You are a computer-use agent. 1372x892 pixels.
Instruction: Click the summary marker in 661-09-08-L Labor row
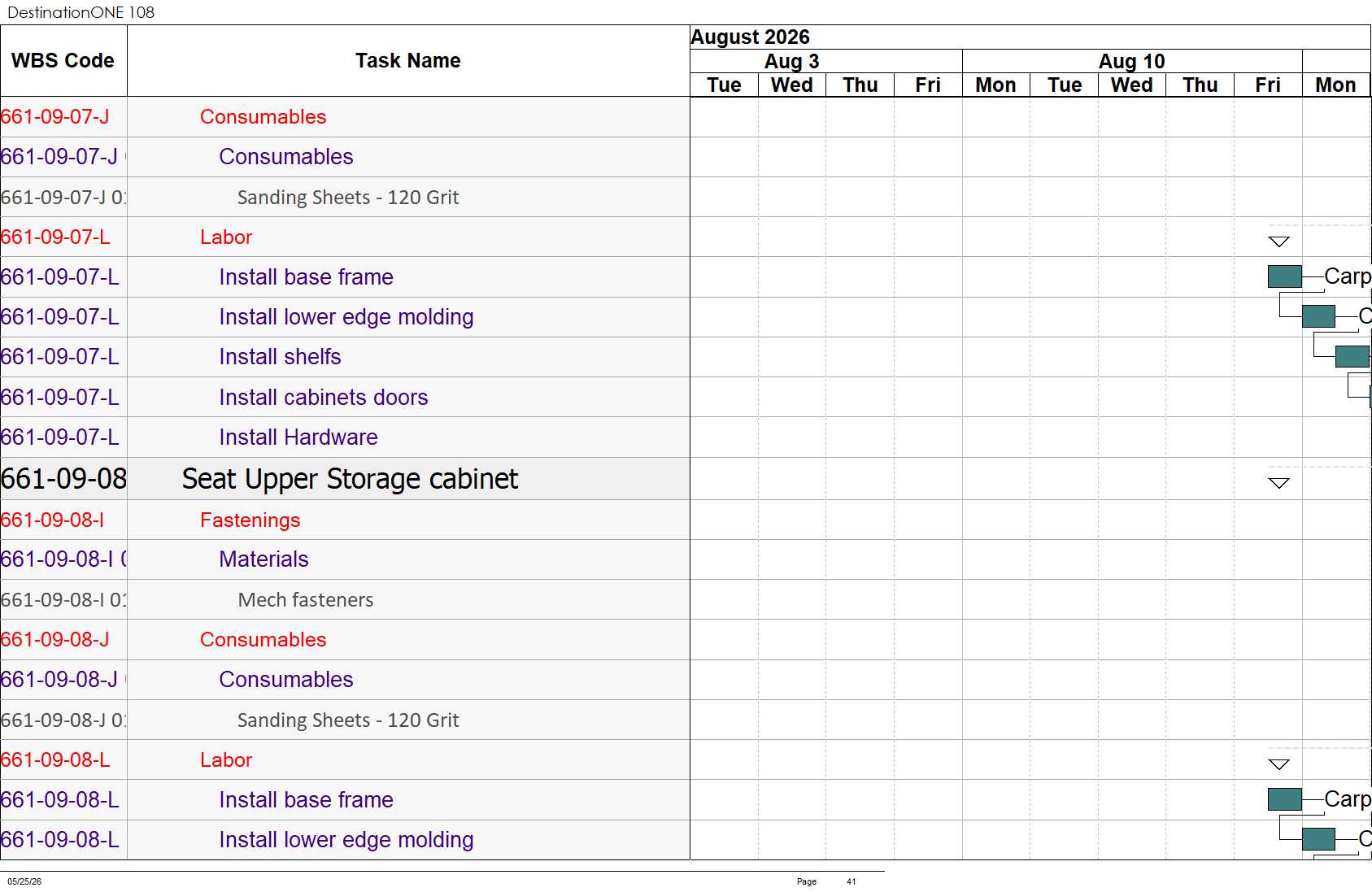coord(1278,764)
